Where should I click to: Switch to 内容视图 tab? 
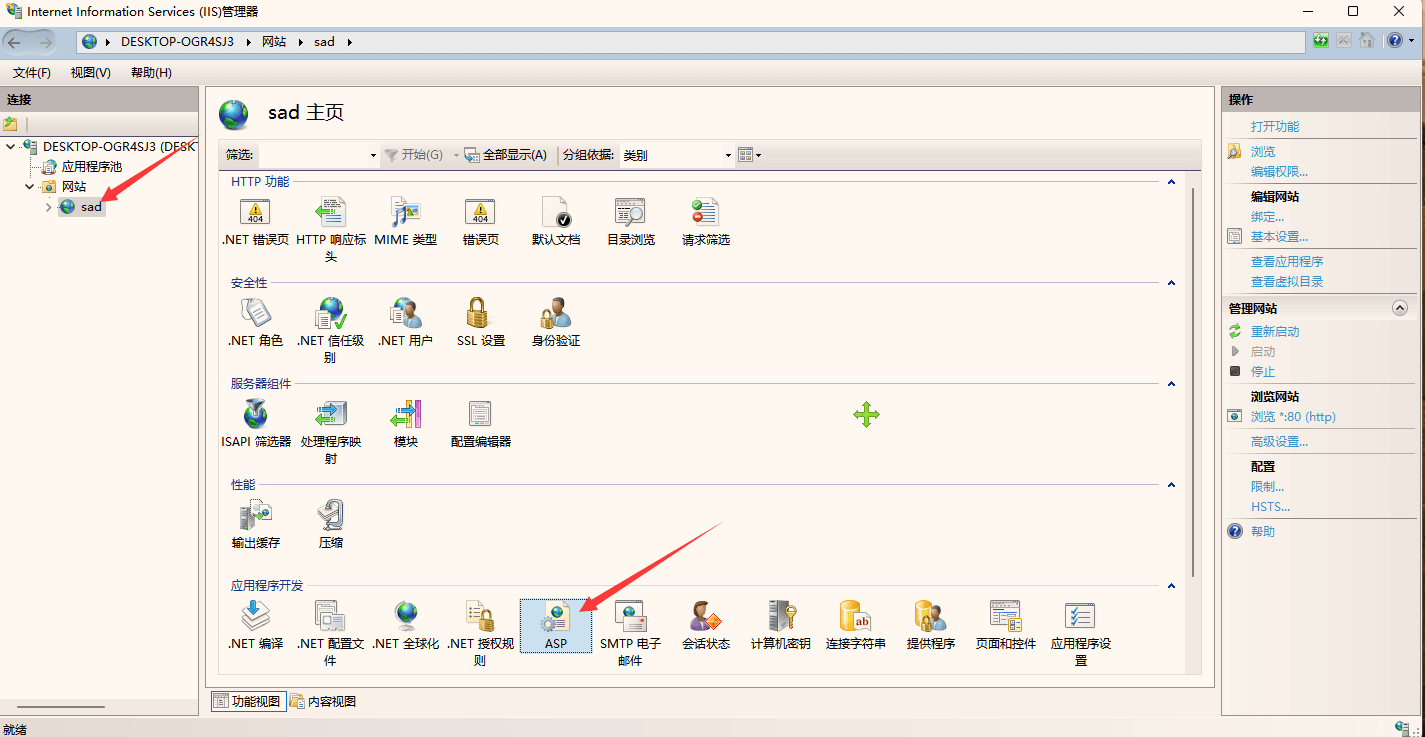pos(323,702)
